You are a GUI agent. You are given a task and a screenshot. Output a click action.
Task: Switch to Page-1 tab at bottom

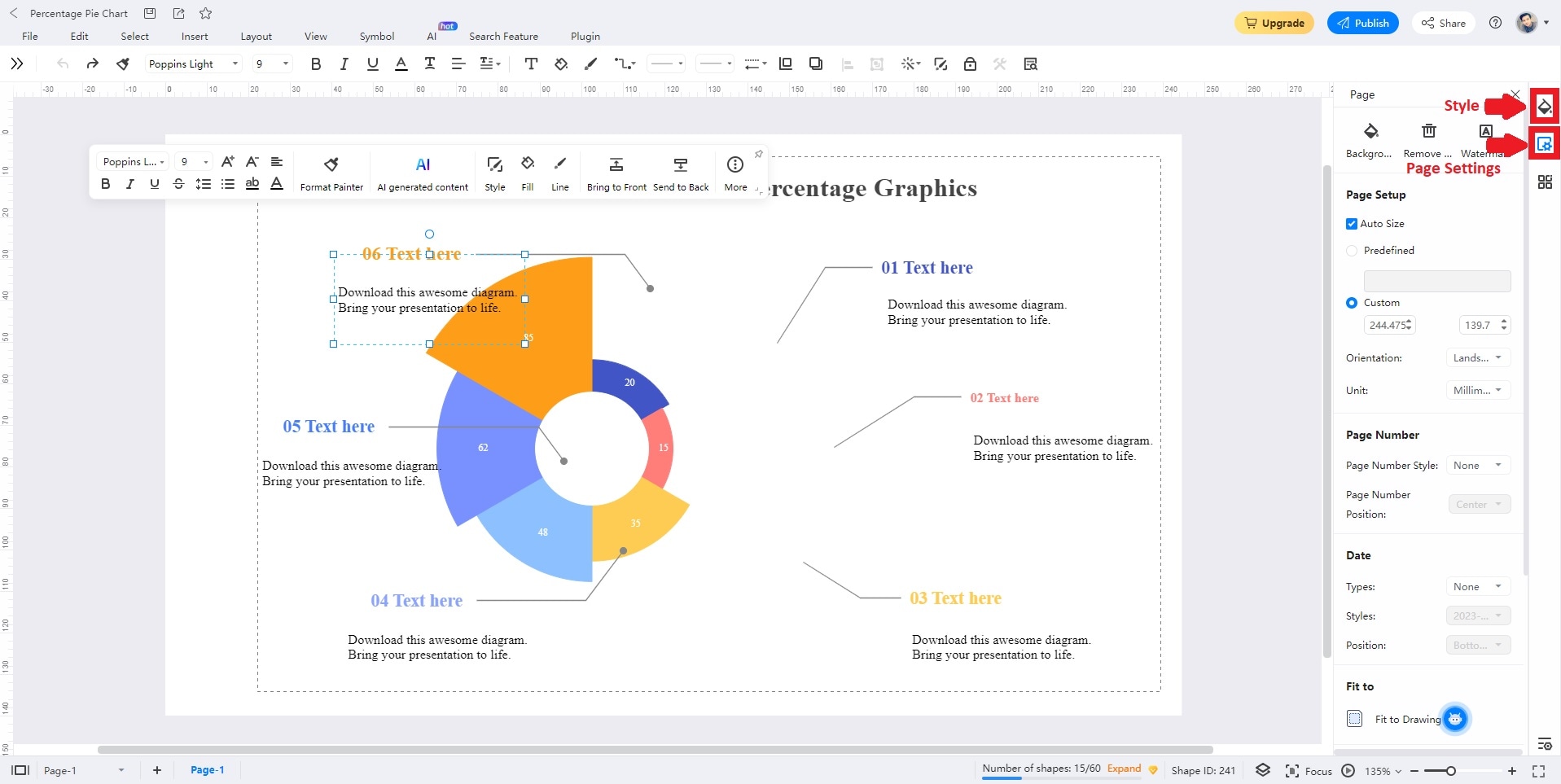click(207, 770)
